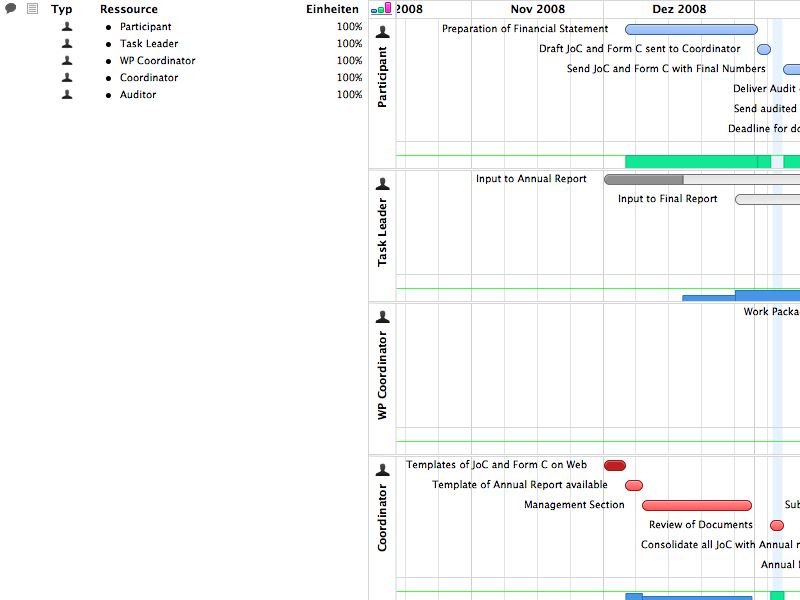Click the colored histogram bars icon
Image resolution: width=800 pixels, height=600 pixels.
coord(381,9)
